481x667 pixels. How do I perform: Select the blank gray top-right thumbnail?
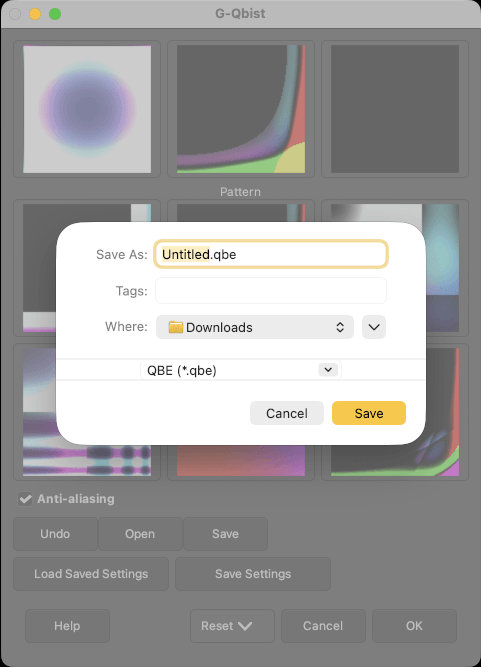click(x=395, y=109)
